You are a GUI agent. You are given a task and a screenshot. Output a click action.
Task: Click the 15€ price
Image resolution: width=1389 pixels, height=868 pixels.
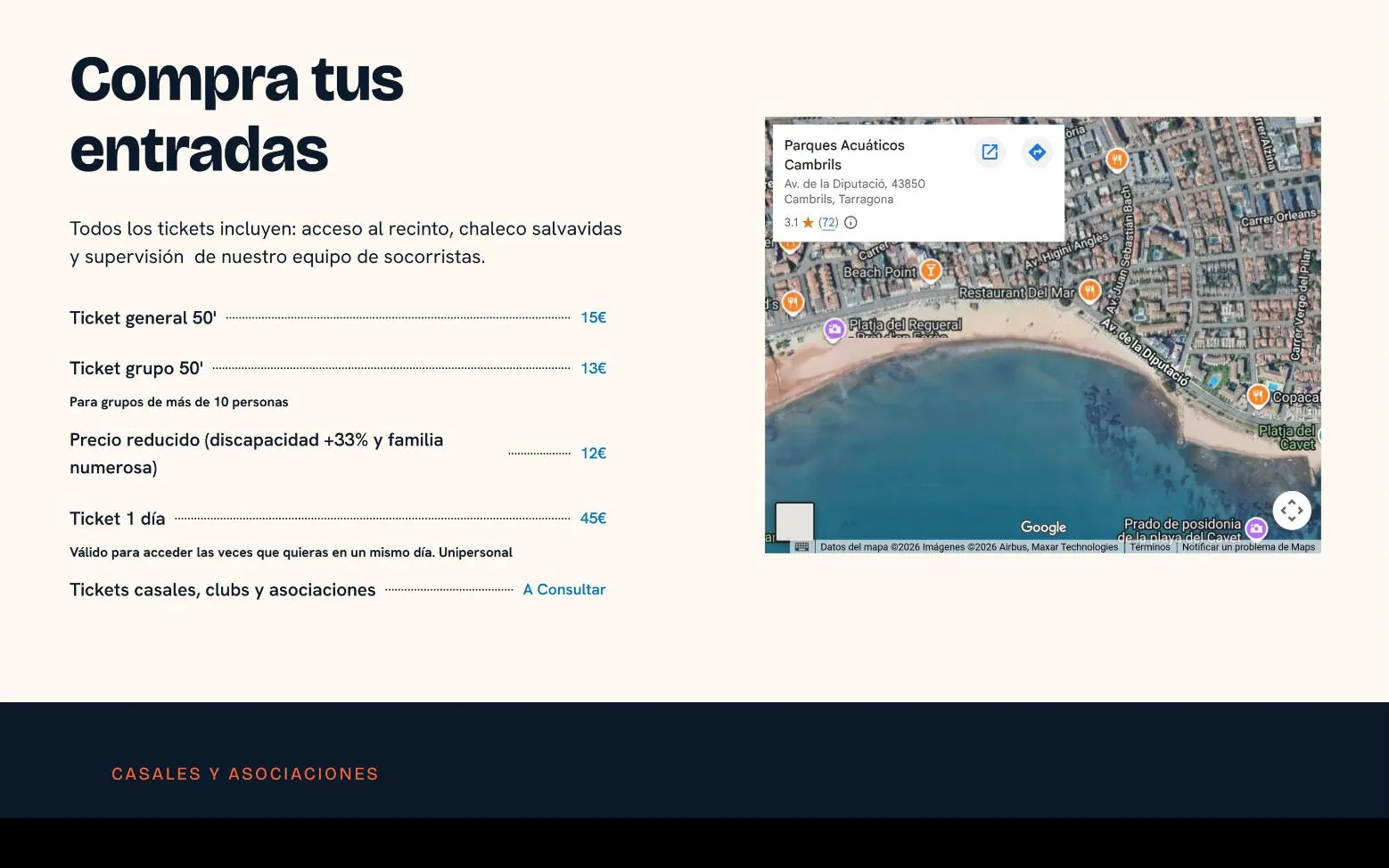tap(594, 317)
